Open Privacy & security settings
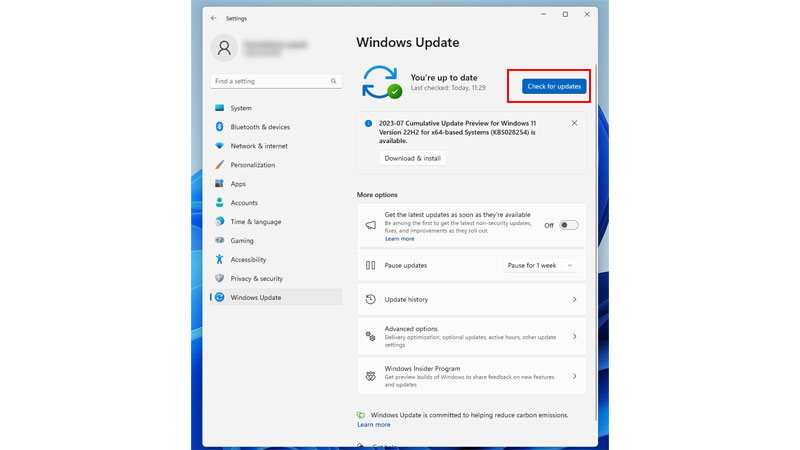The width and height of the screenshot is (800, 450). pos(276,278)
